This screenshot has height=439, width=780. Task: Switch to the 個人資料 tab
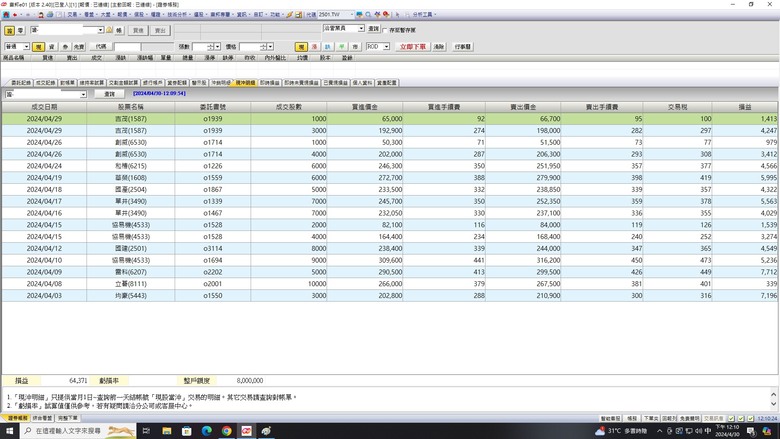[x=362, y=83]
